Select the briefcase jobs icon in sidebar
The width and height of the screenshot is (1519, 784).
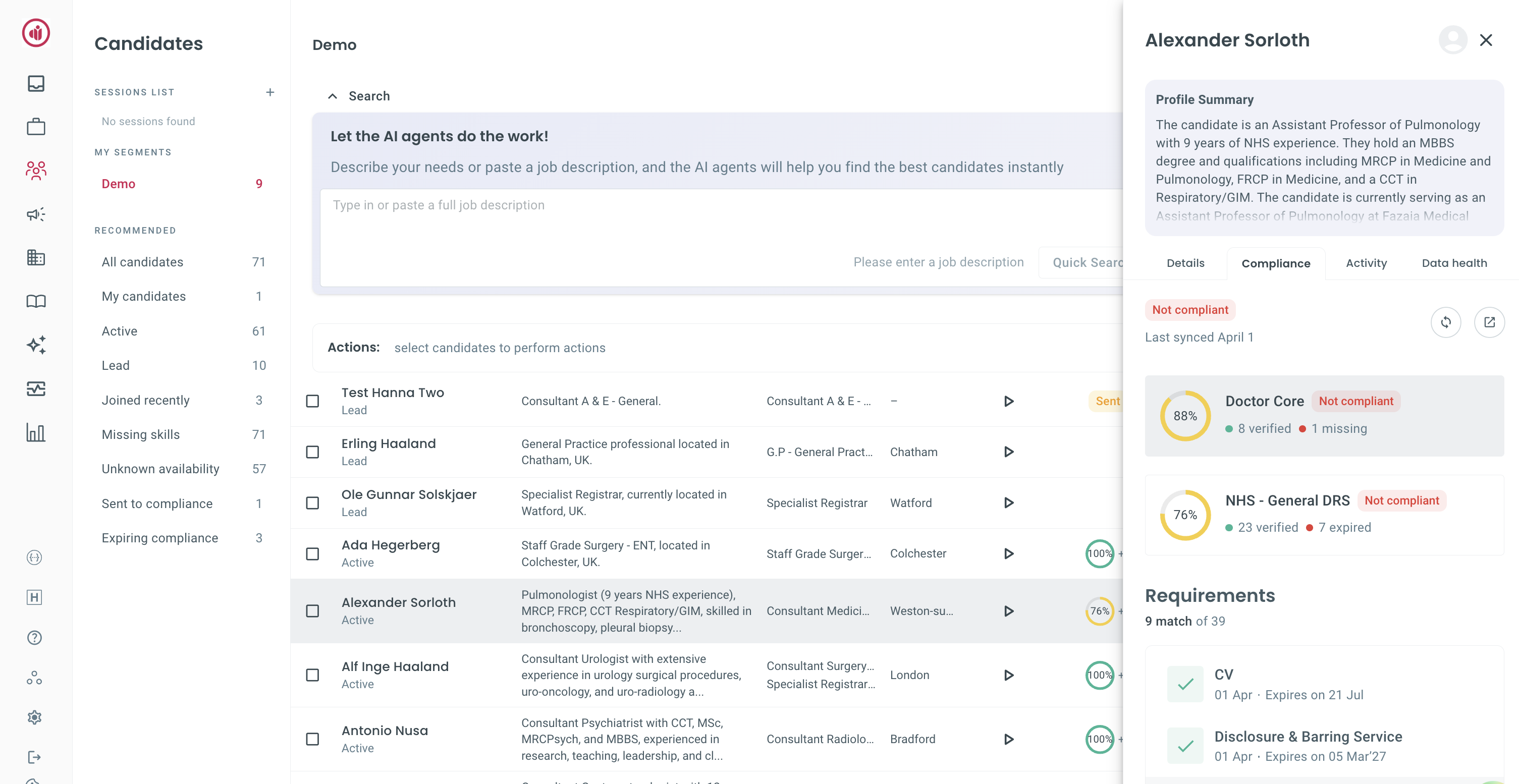pos(36,126)
